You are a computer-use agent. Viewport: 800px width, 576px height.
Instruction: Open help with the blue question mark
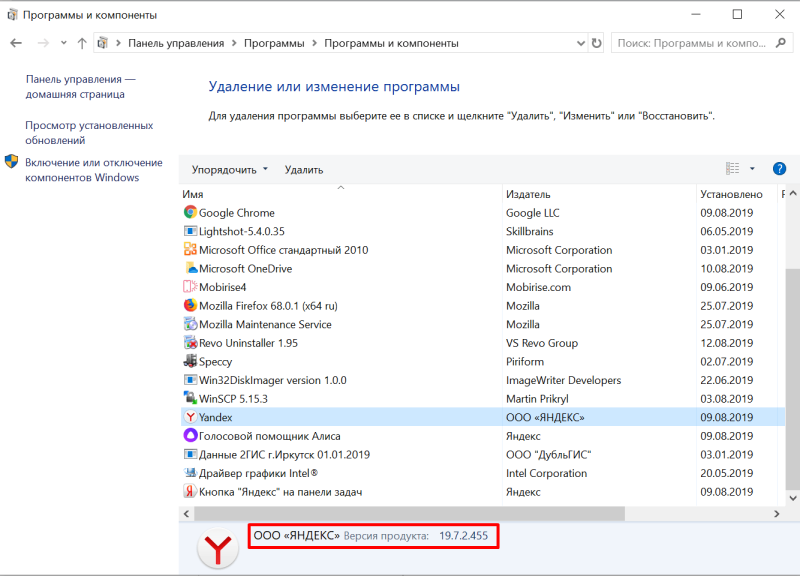pyautogui.click(x=779, y=168)
